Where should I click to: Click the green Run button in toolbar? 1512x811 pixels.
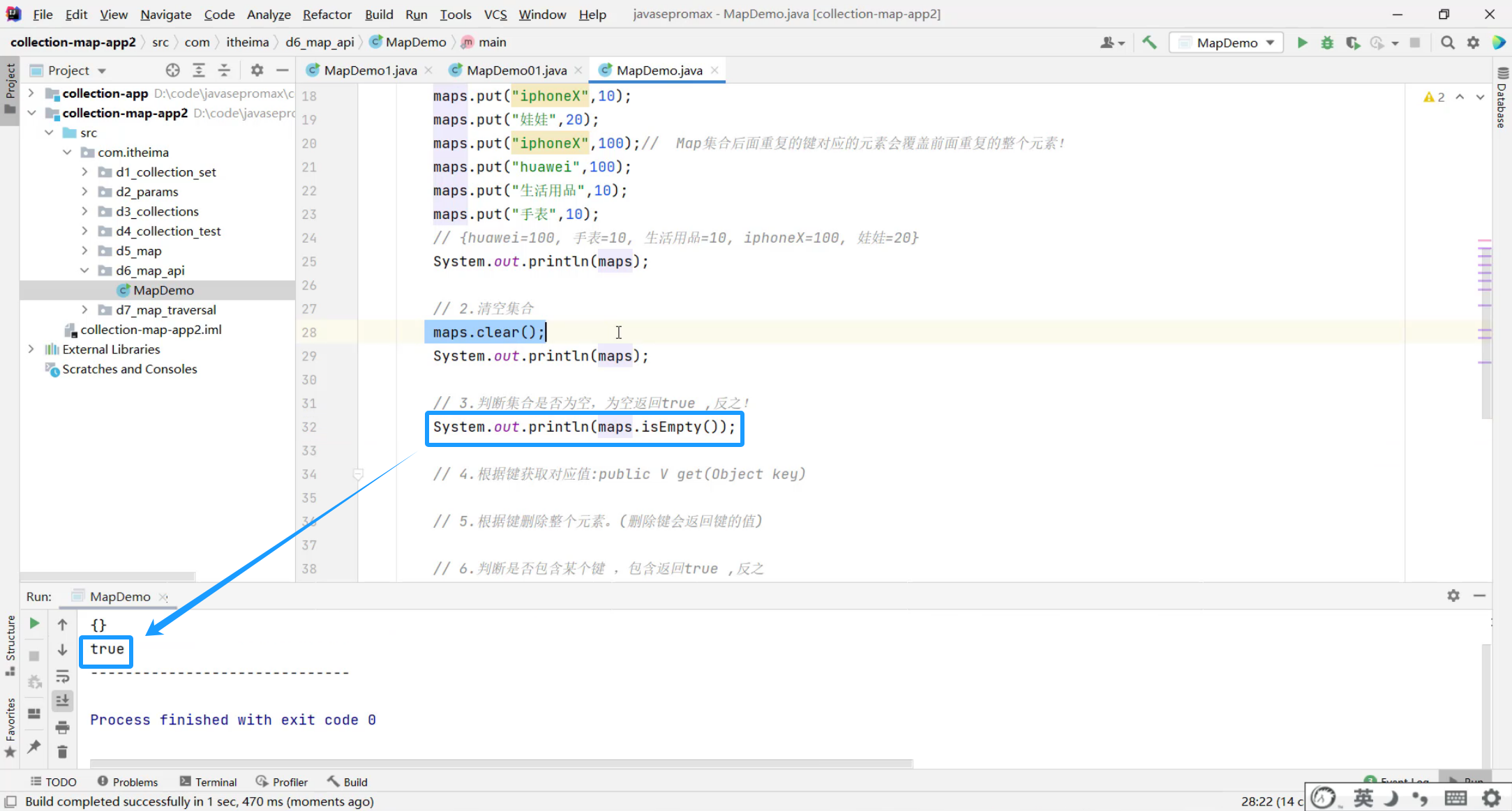[1301, 43]
